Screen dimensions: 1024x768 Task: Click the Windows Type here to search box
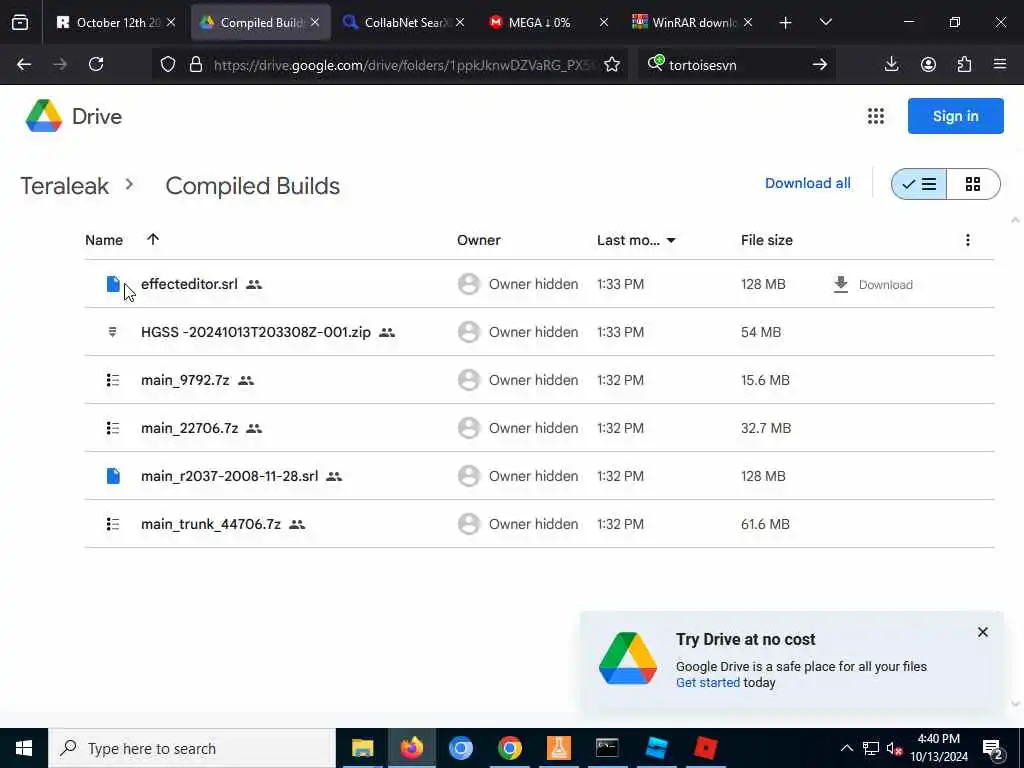tap(192, 748)
